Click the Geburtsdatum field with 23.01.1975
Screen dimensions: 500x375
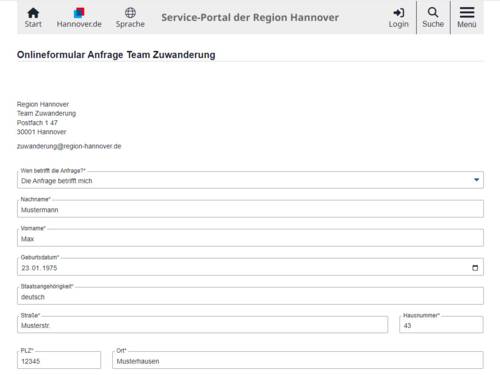tap(250, 267)
